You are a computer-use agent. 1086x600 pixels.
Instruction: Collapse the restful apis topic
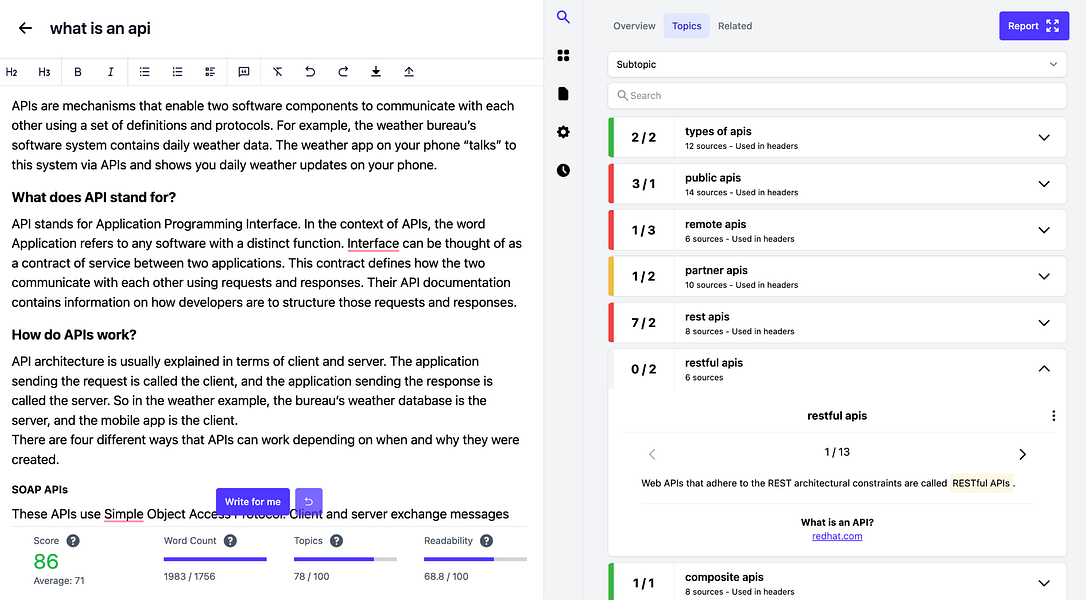(x=1044, y=369)
